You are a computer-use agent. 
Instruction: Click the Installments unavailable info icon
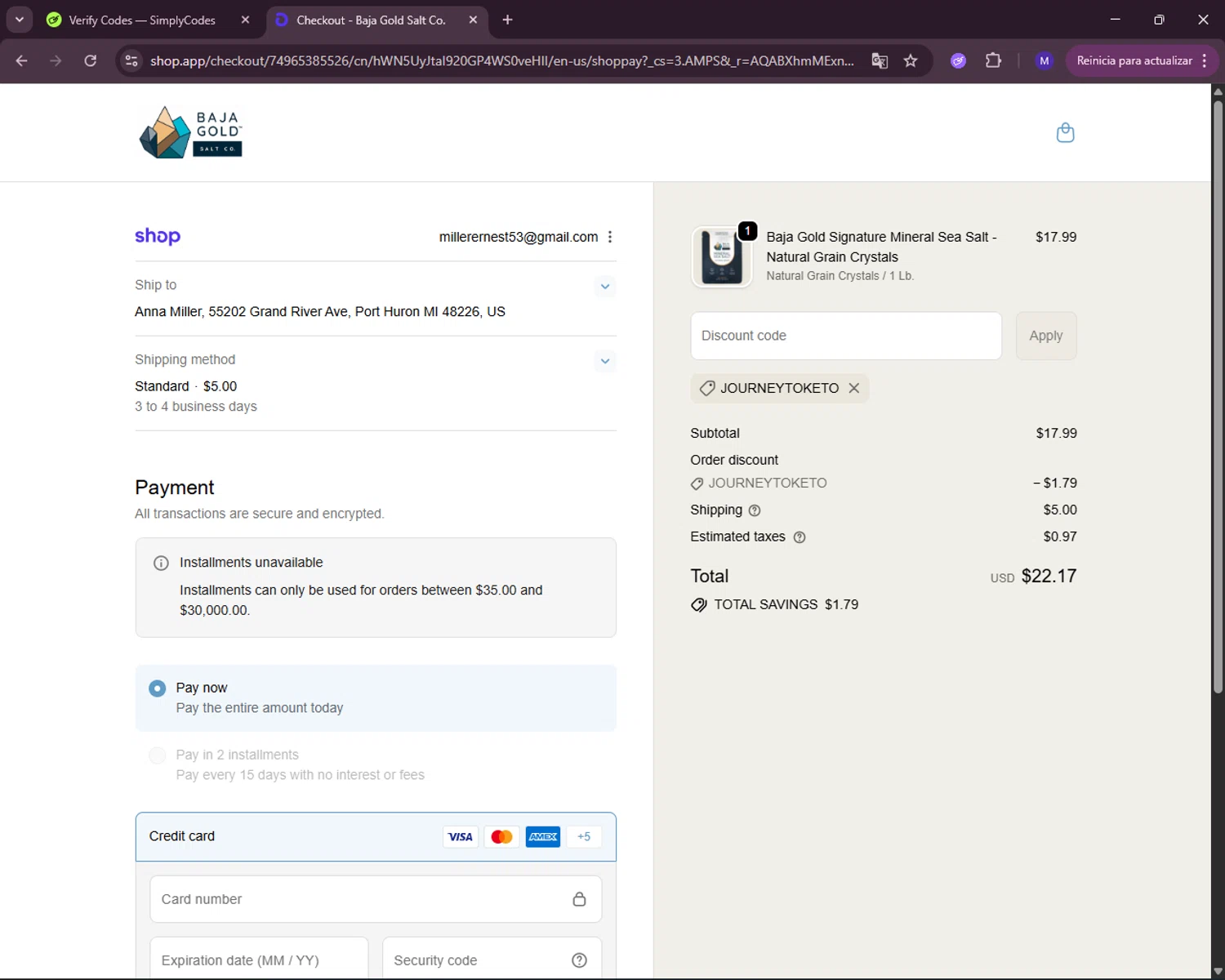click(161, 563)
